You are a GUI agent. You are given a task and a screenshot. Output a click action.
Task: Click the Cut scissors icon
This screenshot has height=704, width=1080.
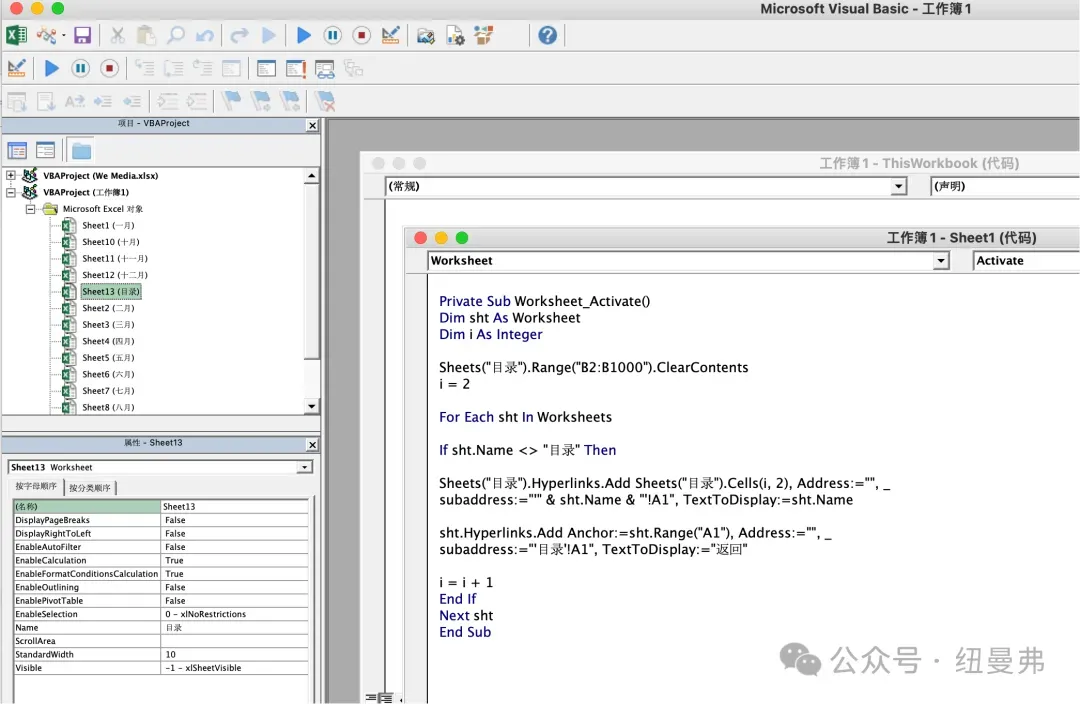tap(118, 35)
